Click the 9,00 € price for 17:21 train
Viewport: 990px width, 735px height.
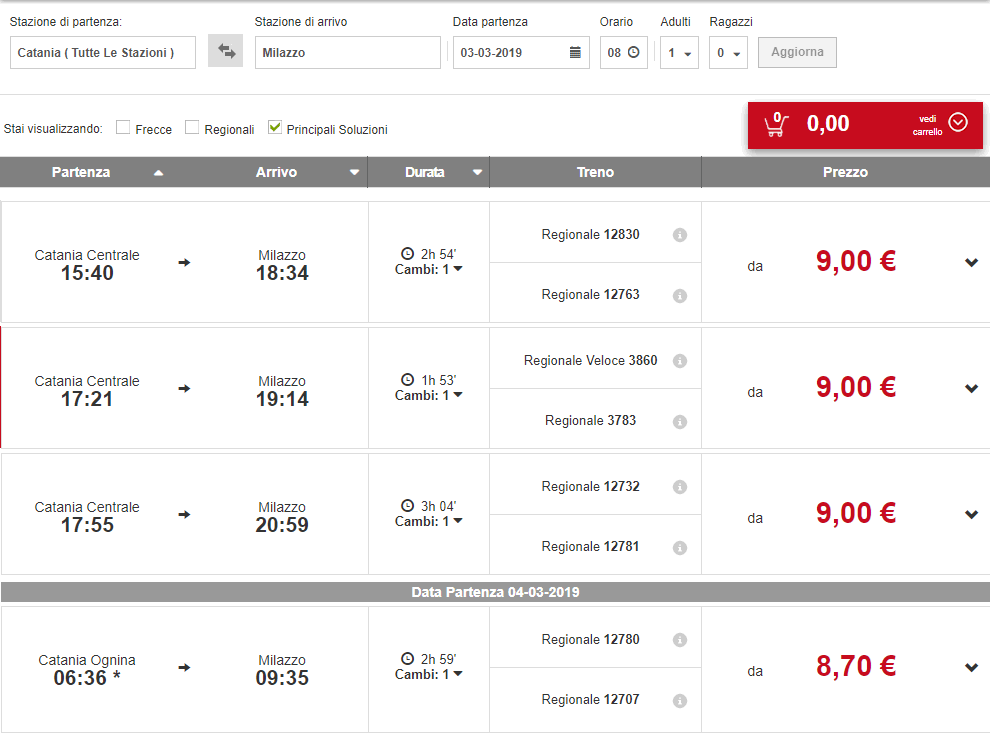pos(856,387)
